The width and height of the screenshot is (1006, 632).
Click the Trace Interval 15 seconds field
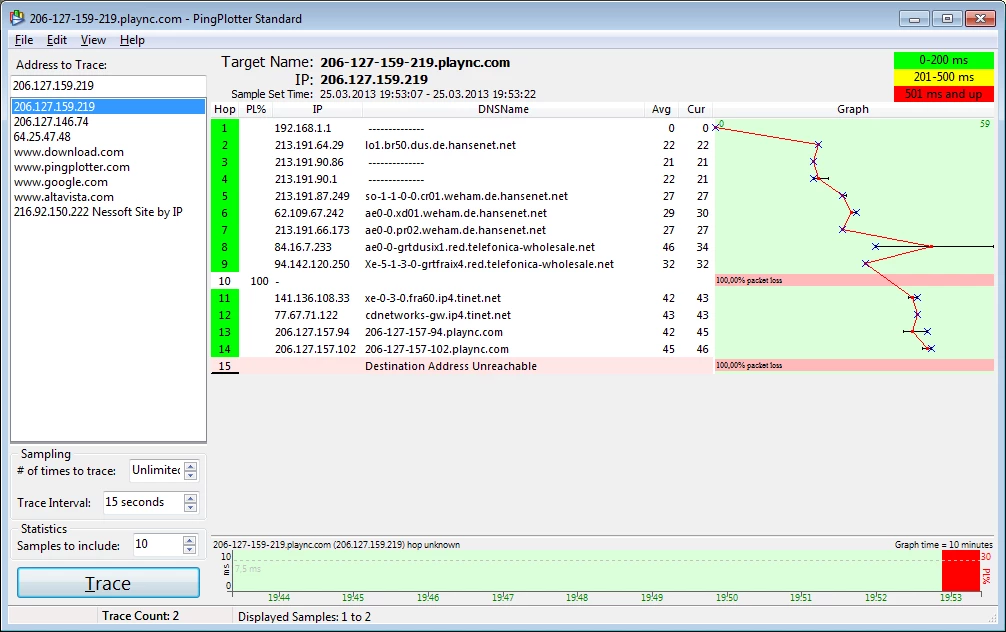click(x=144, y=502)
